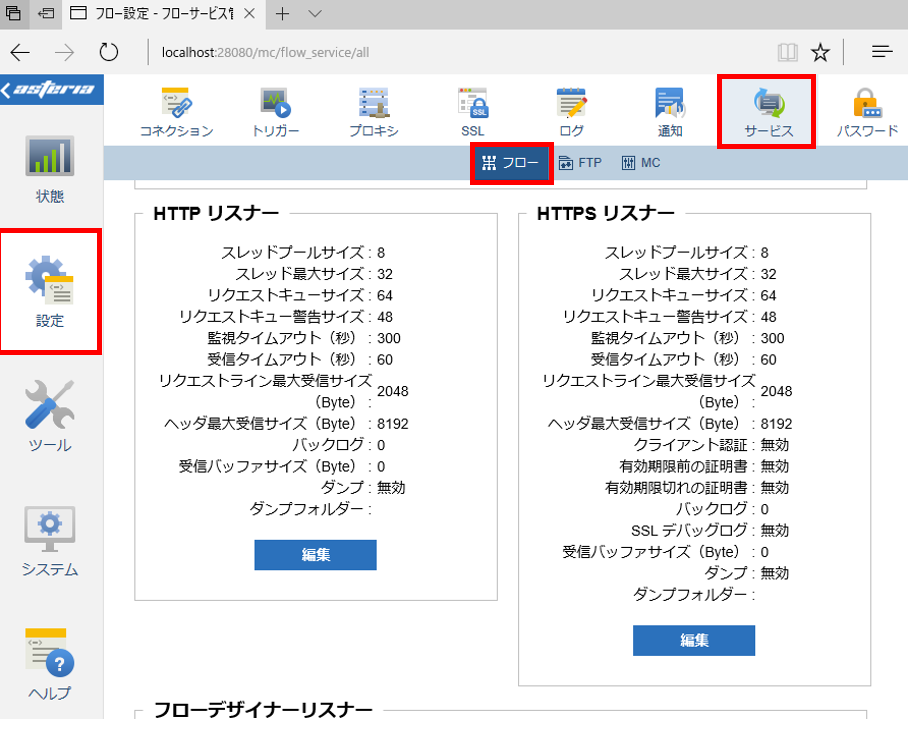Open ツール in the sidebar
The height and width of the screenshot is (732, 910).
(x=50, y=416)
